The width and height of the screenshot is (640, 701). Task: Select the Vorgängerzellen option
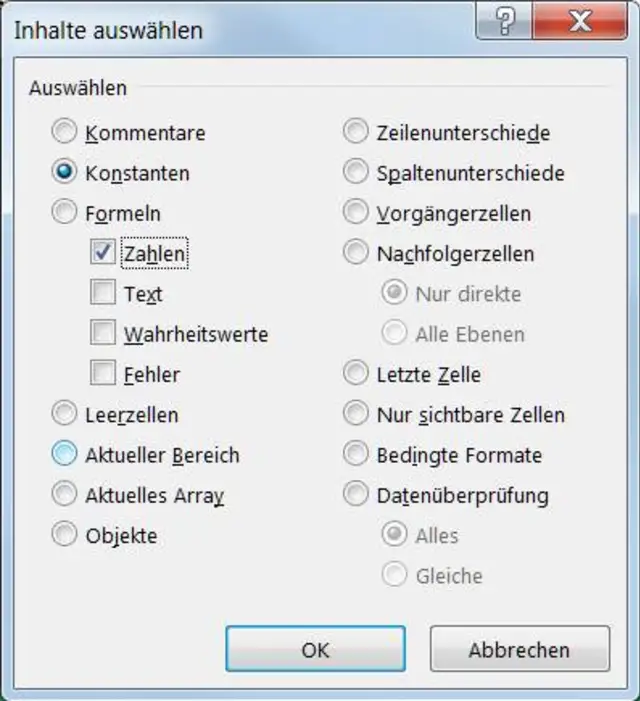[356, 213]
